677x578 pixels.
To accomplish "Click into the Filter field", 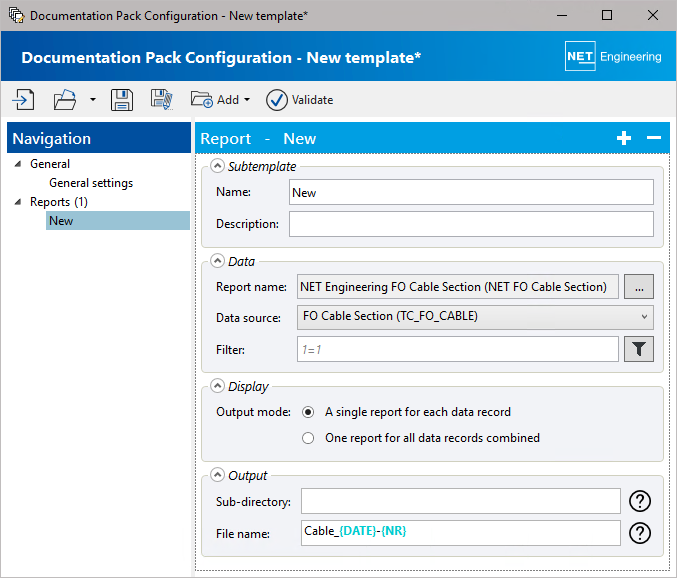I will coord(458,349).
